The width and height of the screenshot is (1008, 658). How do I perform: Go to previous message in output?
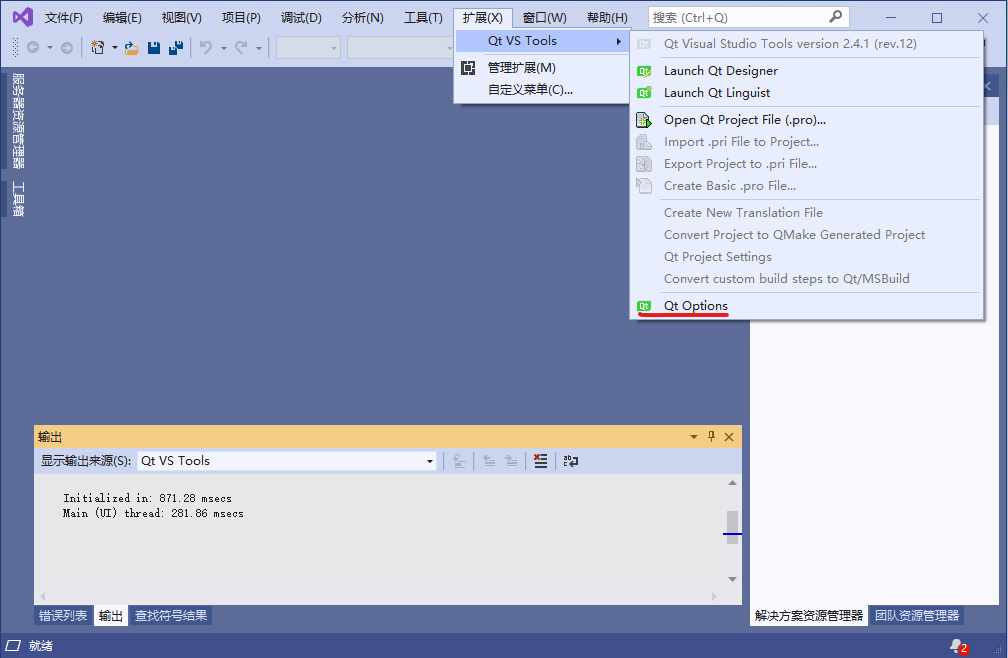click(489, 461)
